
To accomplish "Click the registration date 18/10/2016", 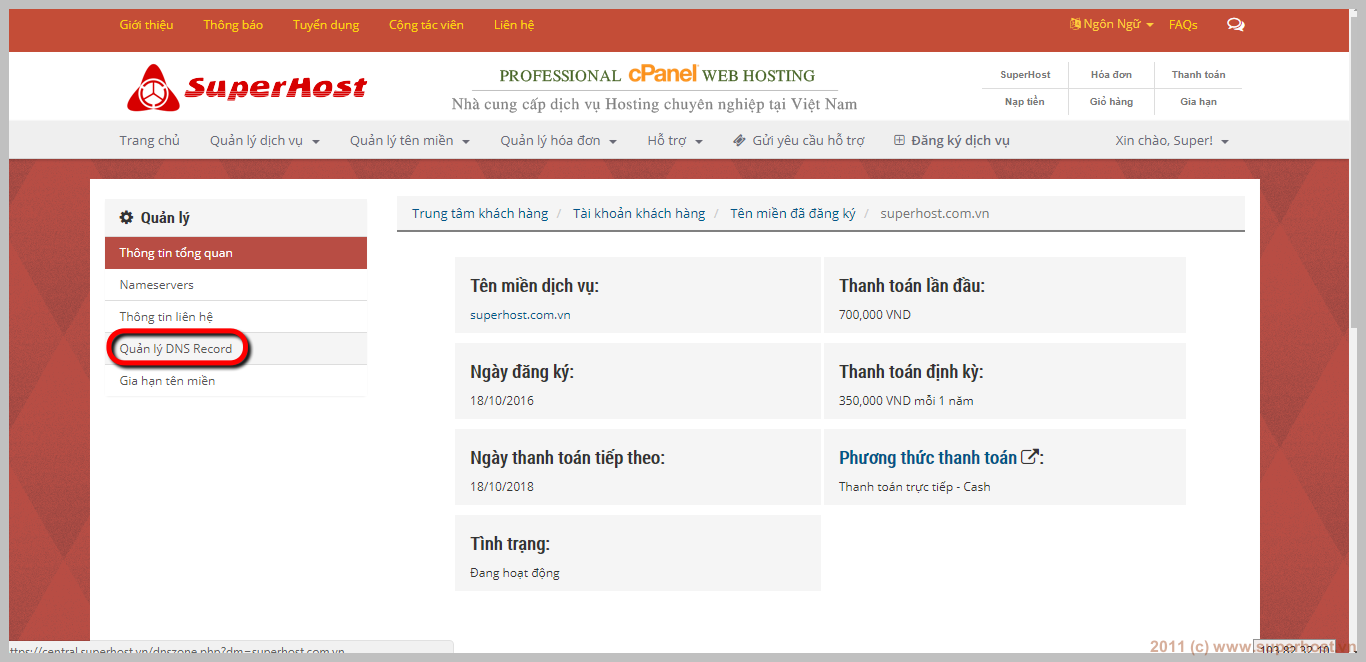I will coord(502,401).
